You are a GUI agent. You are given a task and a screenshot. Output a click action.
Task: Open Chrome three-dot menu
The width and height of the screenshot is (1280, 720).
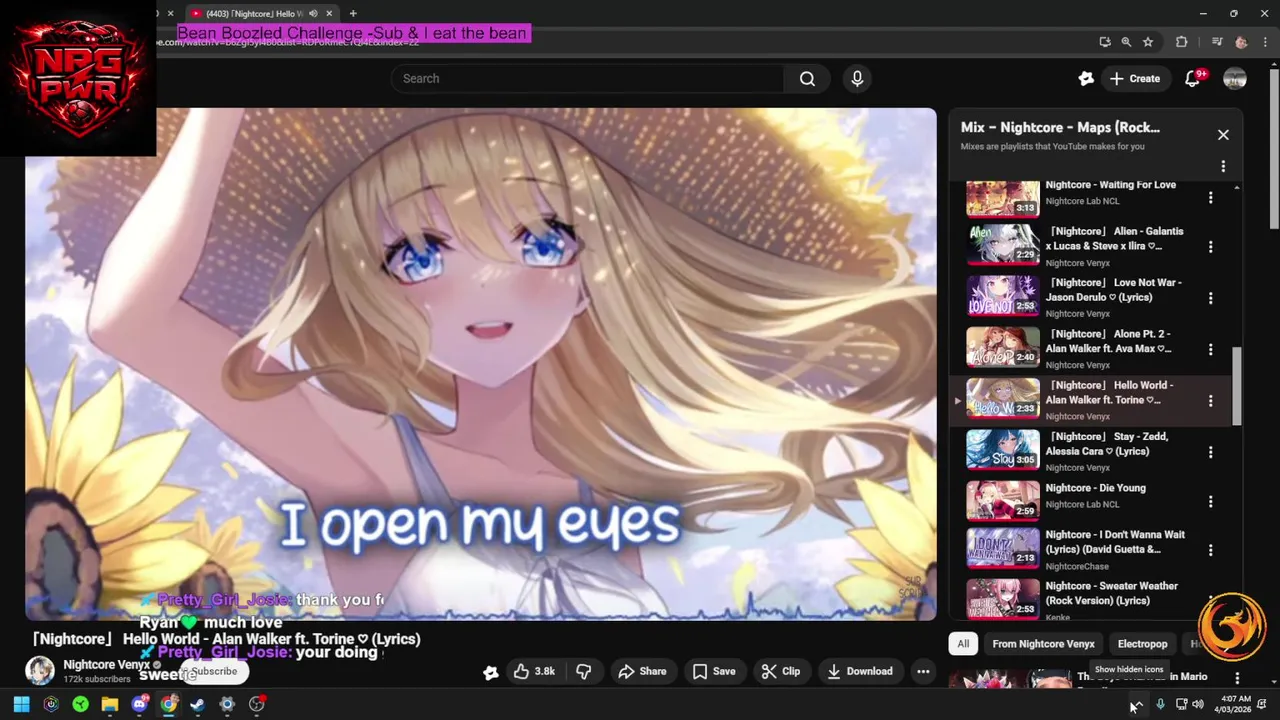1264,42
